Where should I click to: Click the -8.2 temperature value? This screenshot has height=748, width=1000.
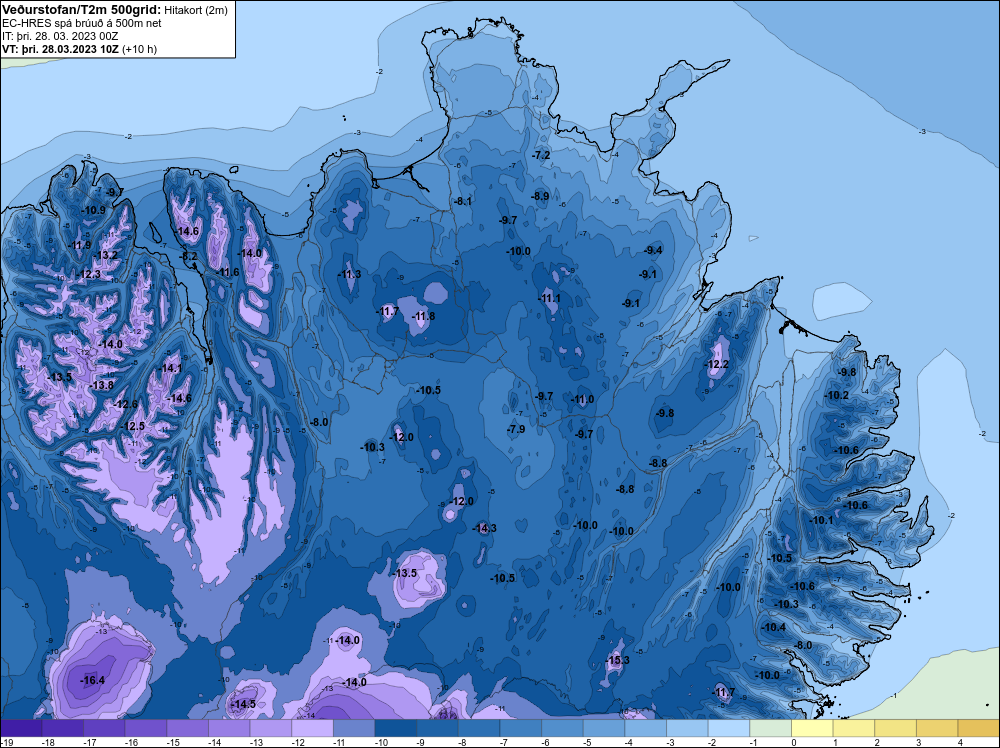[x=188, y=256]
